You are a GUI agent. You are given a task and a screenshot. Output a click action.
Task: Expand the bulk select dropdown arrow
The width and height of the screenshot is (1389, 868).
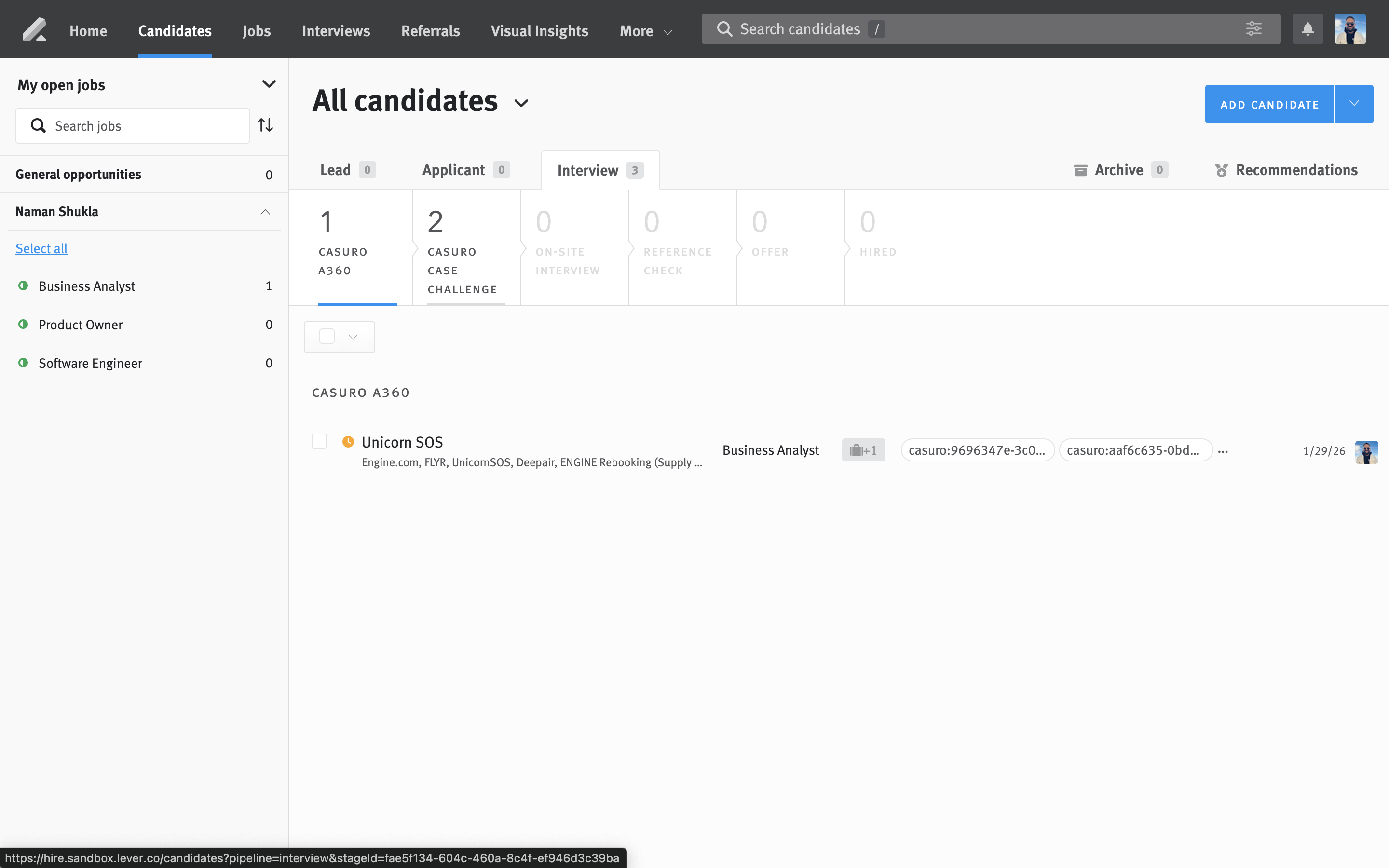tap(353, 337)
